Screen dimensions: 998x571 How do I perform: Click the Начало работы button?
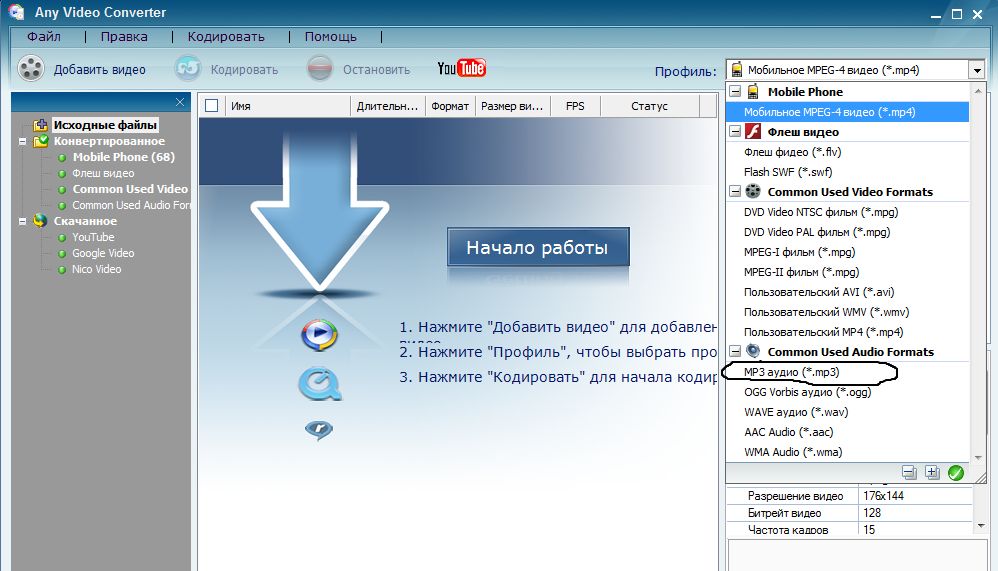(x=538, y=247)
